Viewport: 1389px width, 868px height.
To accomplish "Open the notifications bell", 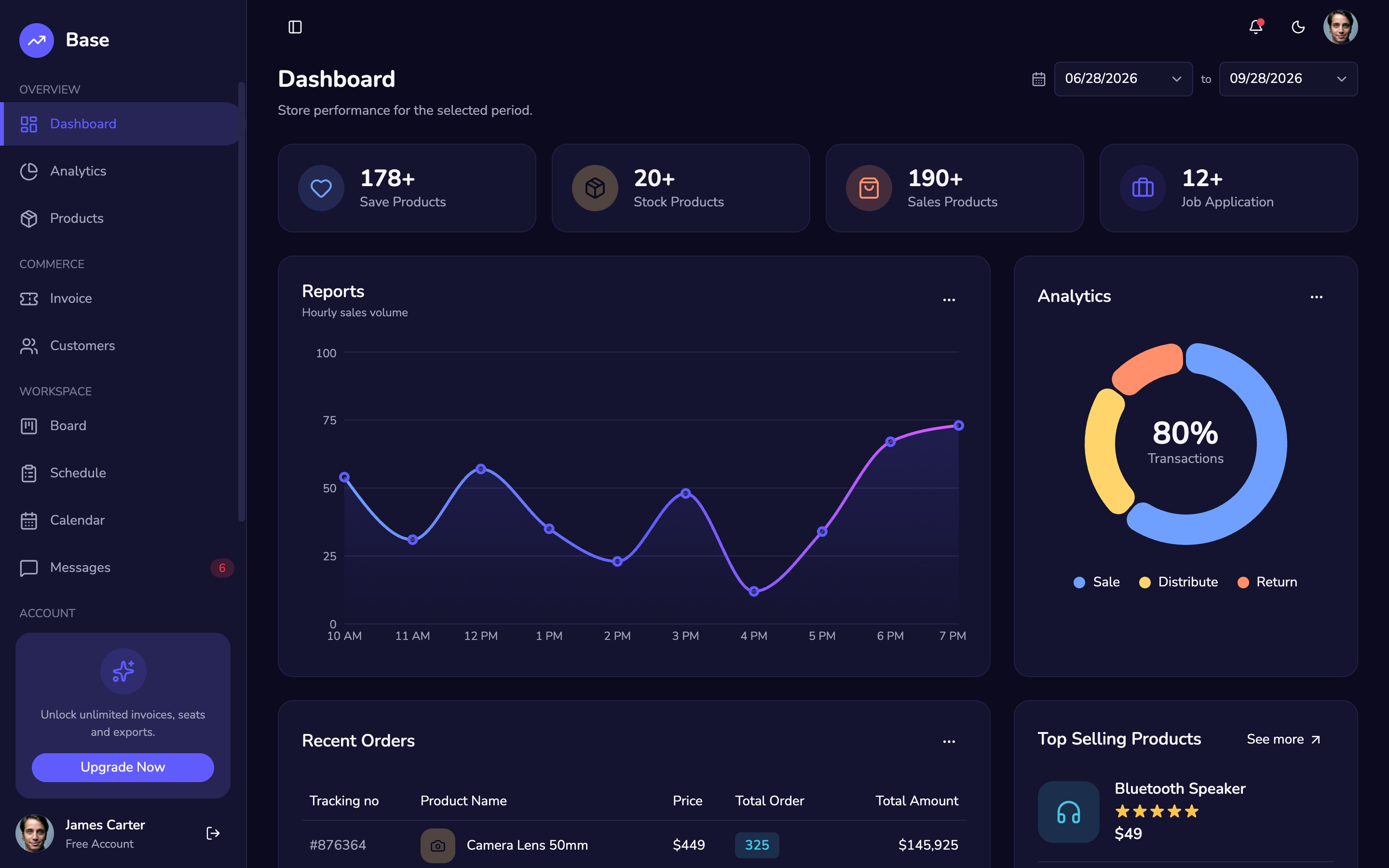I will tap(1256, 27).
